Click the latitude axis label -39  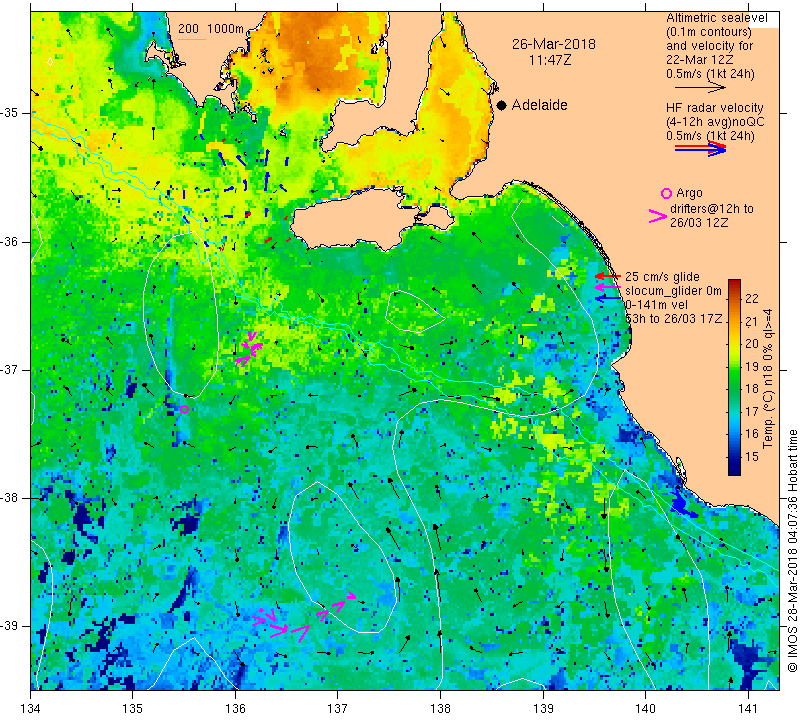pos(9,626)
